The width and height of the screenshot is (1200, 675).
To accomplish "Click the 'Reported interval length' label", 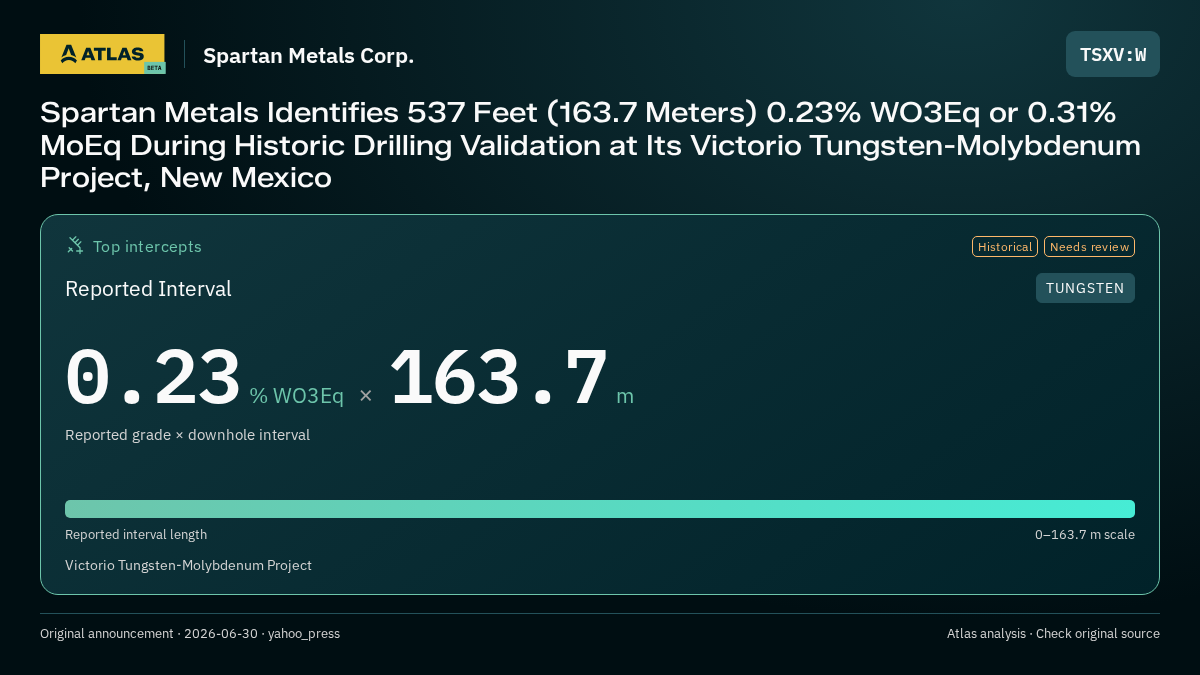I will point(136,535).
